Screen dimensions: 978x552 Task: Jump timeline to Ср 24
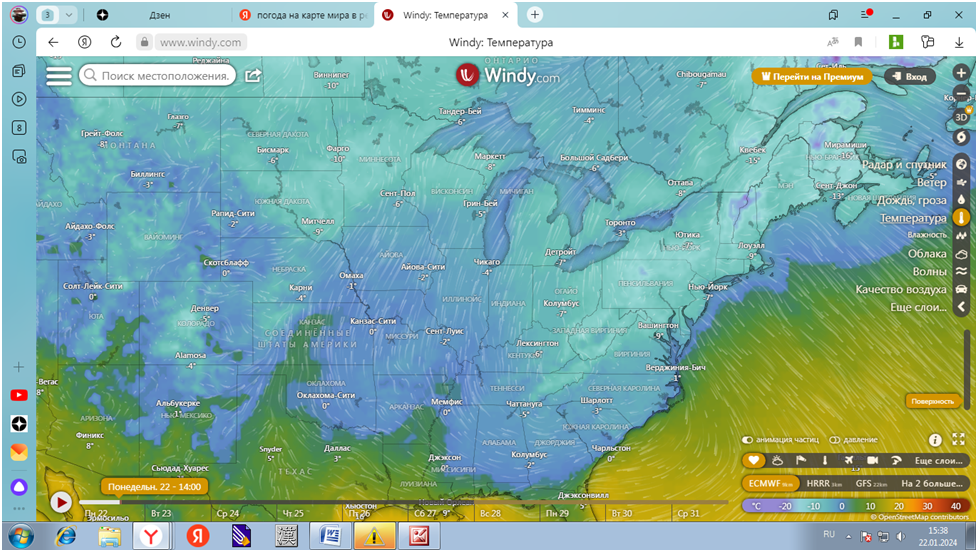(x=228, y=513)
